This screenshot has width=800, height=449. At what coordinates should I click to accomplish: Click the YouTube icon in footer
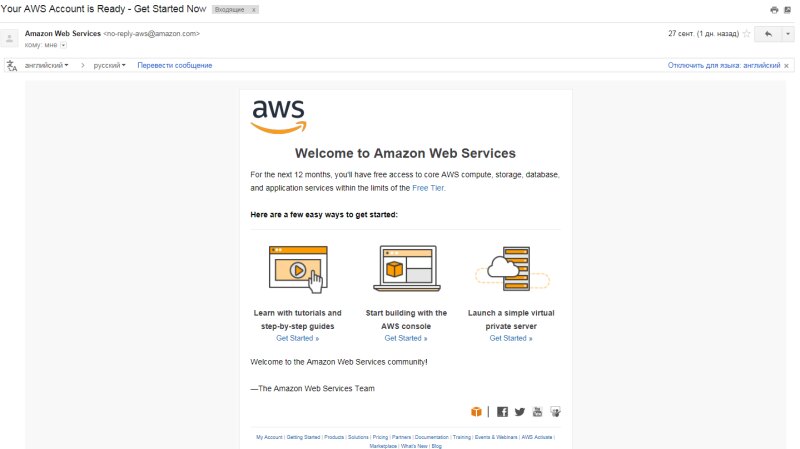[537, 411]
